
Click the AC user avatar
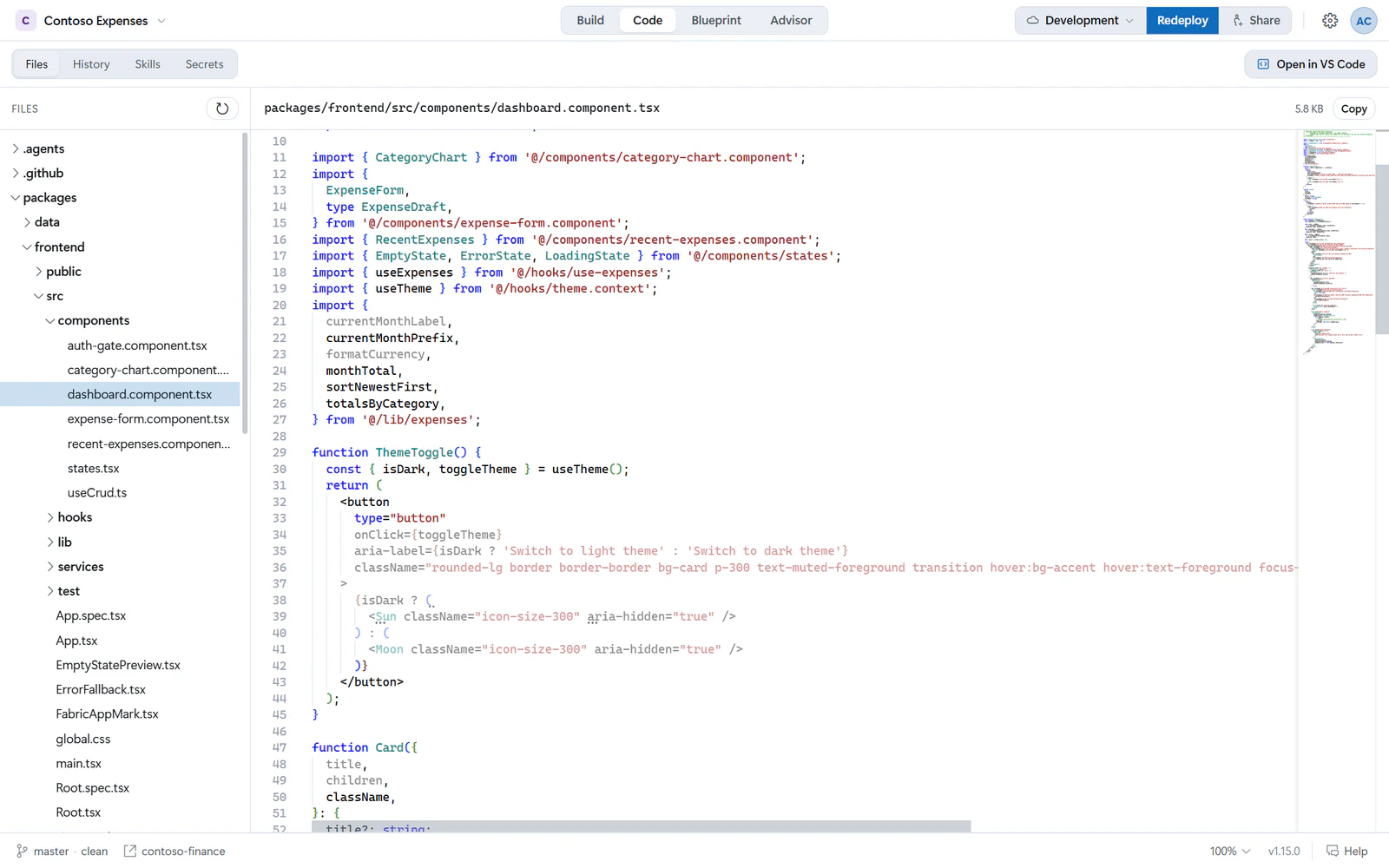coord(1364,21)
